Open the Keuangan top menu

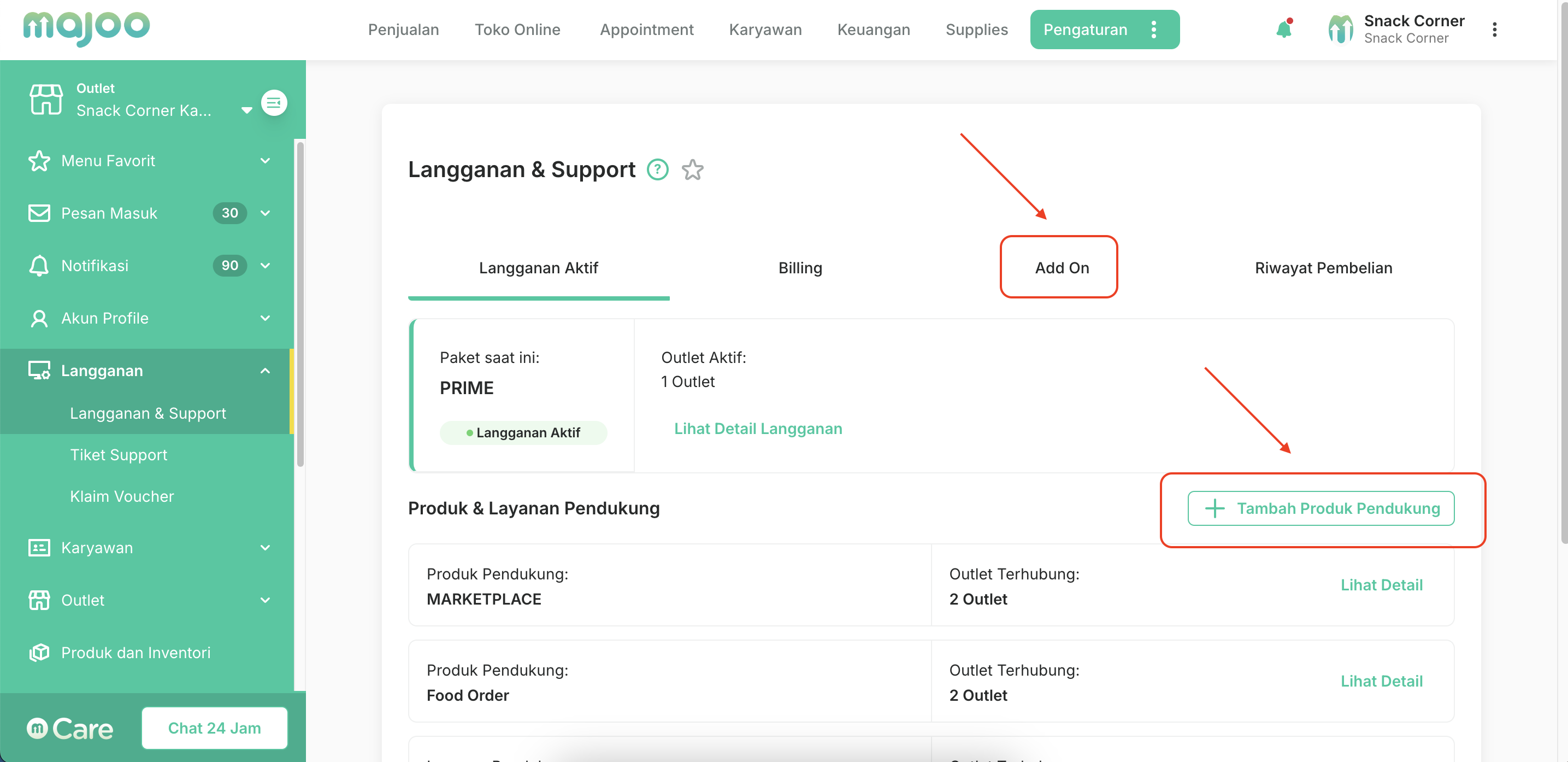coord(874,29)
